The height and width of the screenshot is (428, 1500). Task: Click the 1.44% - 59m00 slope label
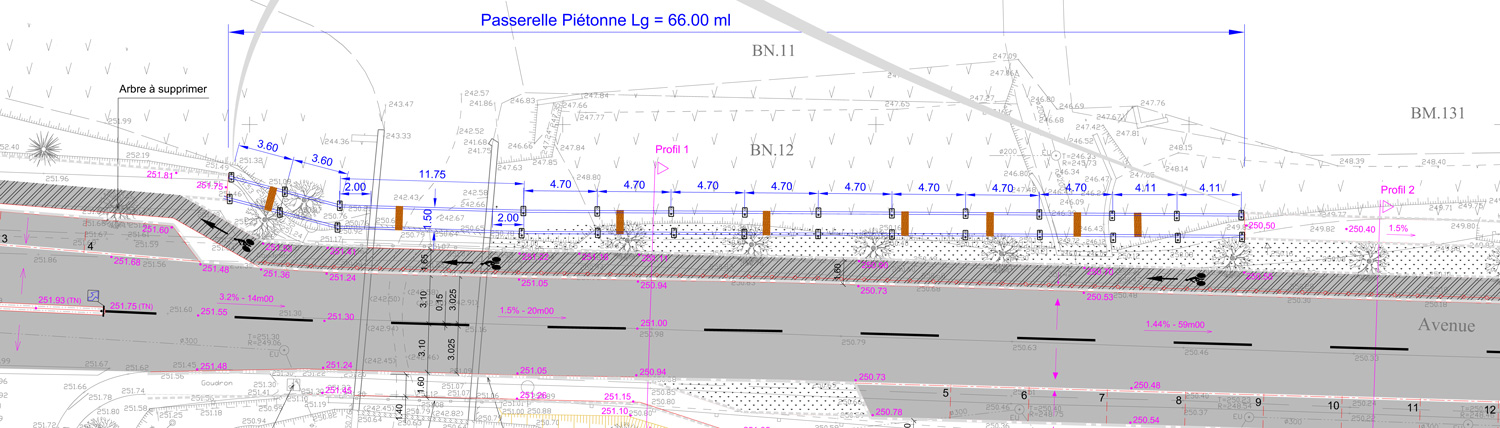tap(1175, 325)
